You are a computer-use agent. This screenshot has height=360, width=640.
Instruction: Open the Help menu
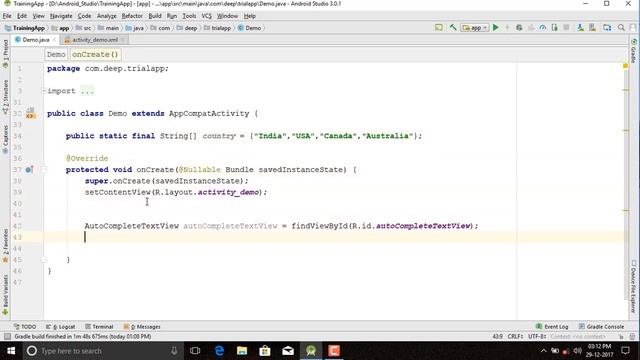coord(249,16)
